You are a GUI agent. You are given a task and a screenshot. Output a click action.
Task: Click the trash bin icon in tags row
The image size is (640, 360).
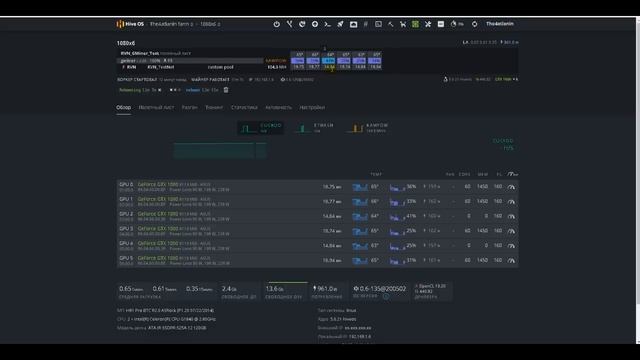pyautogui.click(x=226, y=90)
